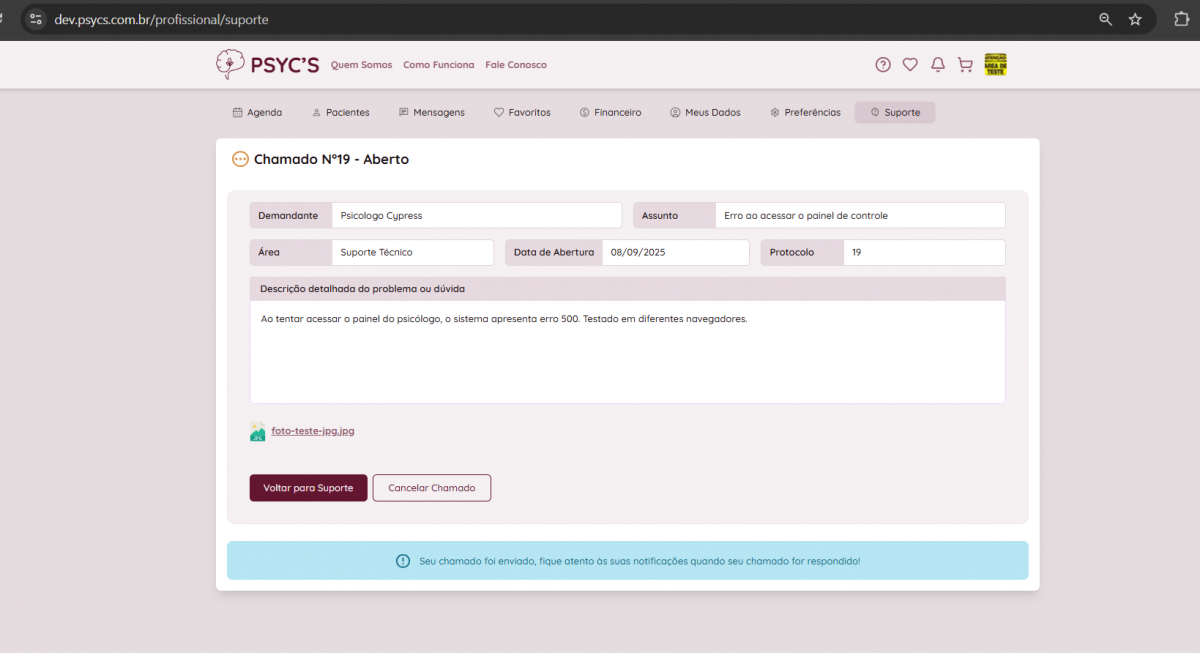Image resolution: width=1200 pixels, height=653 pixels.
Task: Open the shopping cart icon
Action: 965,65
